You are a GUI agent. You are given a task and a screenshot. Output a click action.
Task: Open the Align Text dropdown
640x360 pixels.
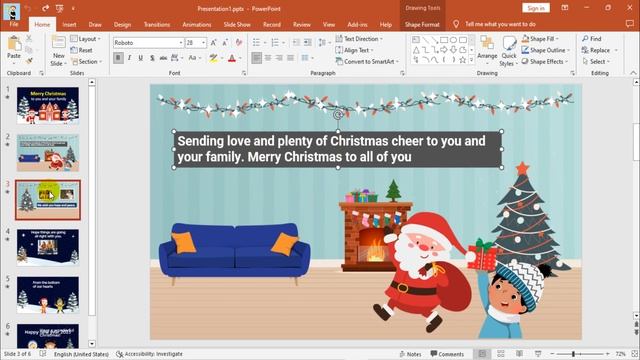coord(354,50)
